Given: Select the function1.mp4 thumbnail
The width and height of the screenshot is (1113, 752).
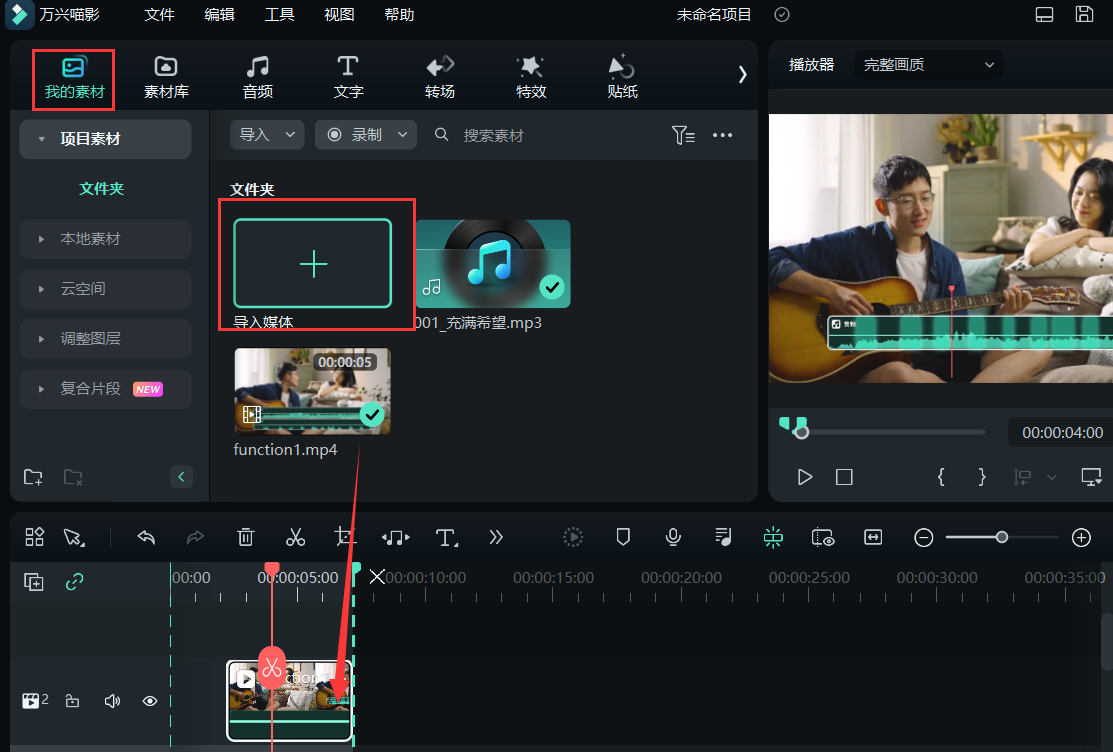Looking at the screenshot, I should (x=312, y=390).
